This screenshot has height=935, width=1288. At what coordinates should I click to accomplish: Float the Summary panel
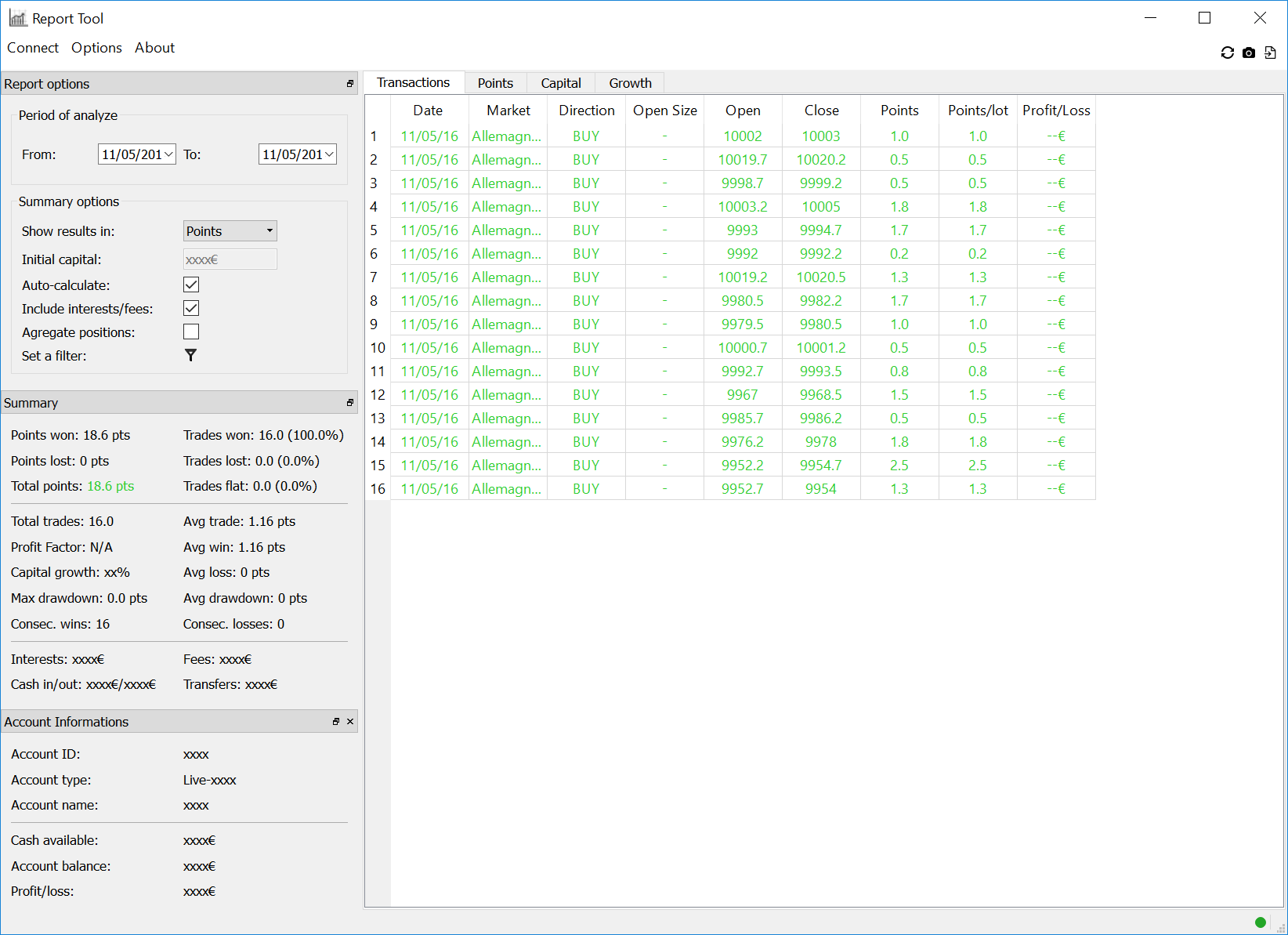point(350,403)
